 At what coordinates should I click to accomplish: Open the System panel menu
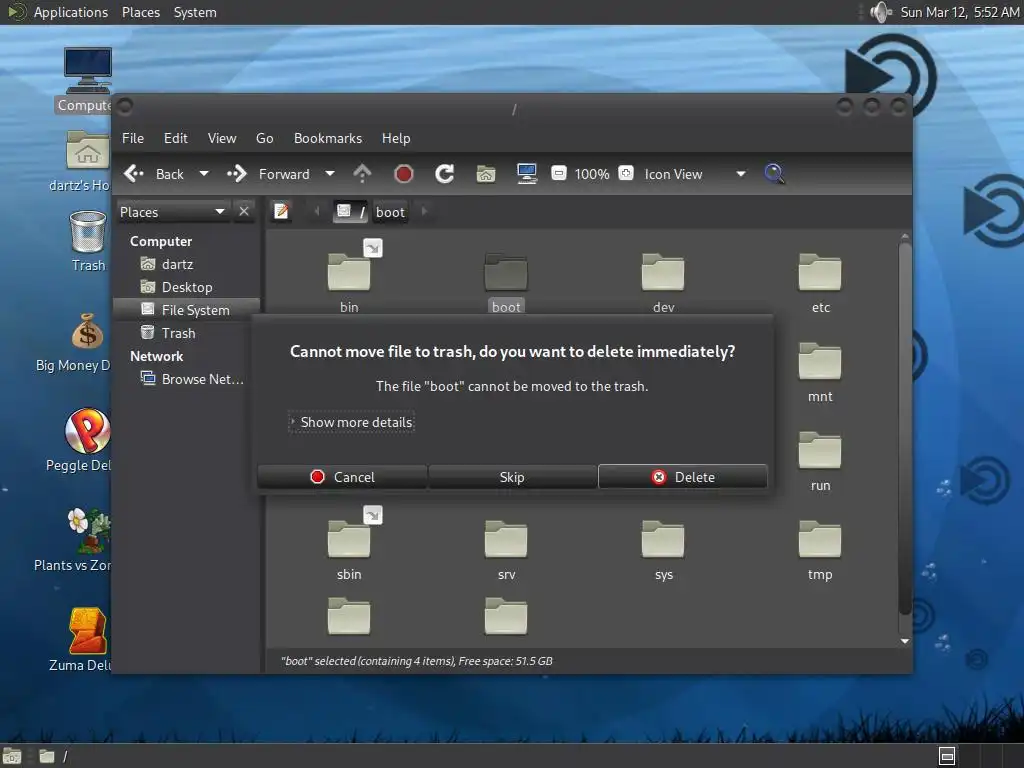[195, 12]
